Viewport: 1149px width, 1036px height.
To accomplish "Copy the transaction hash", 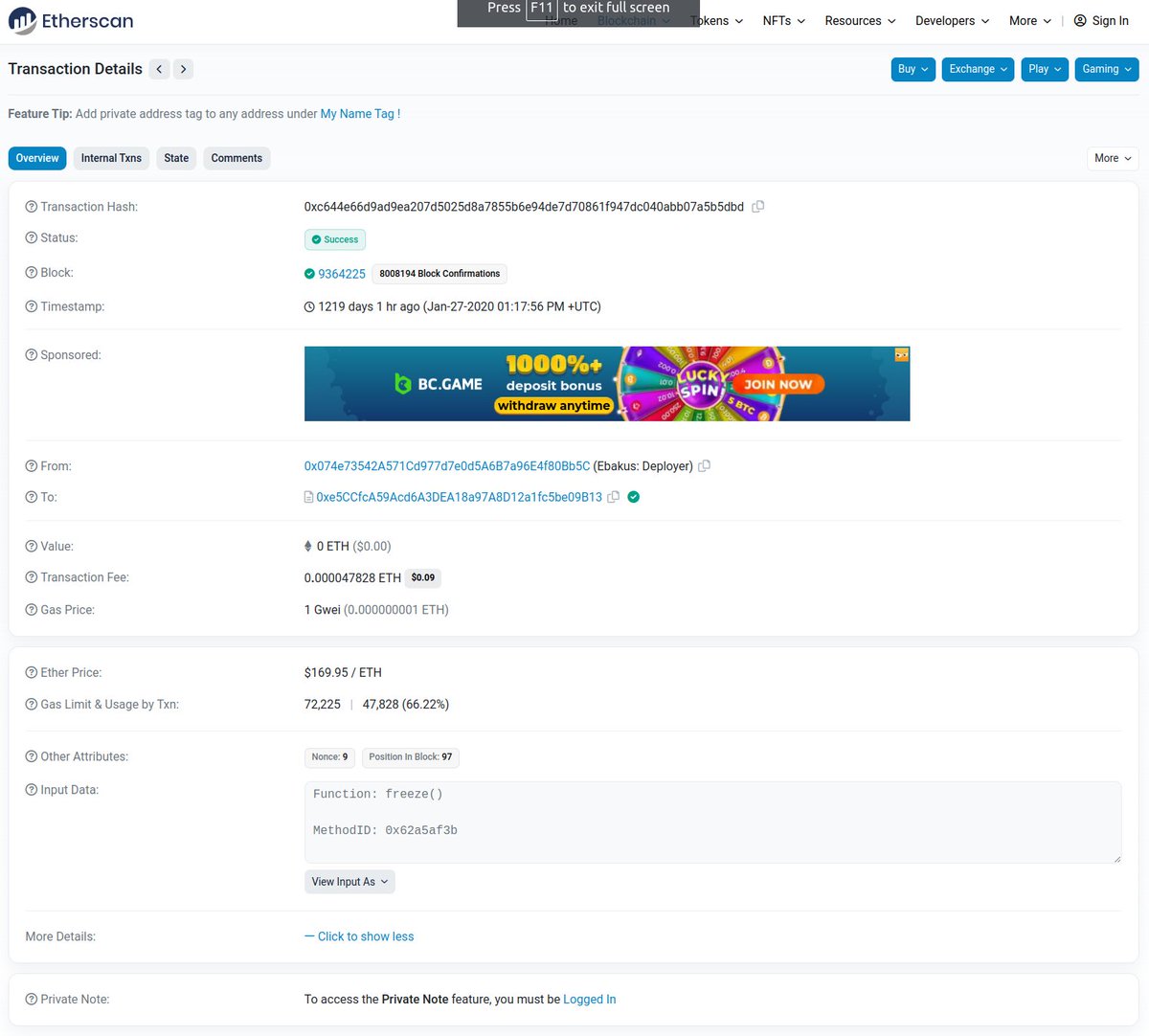I will click(757, 207).
